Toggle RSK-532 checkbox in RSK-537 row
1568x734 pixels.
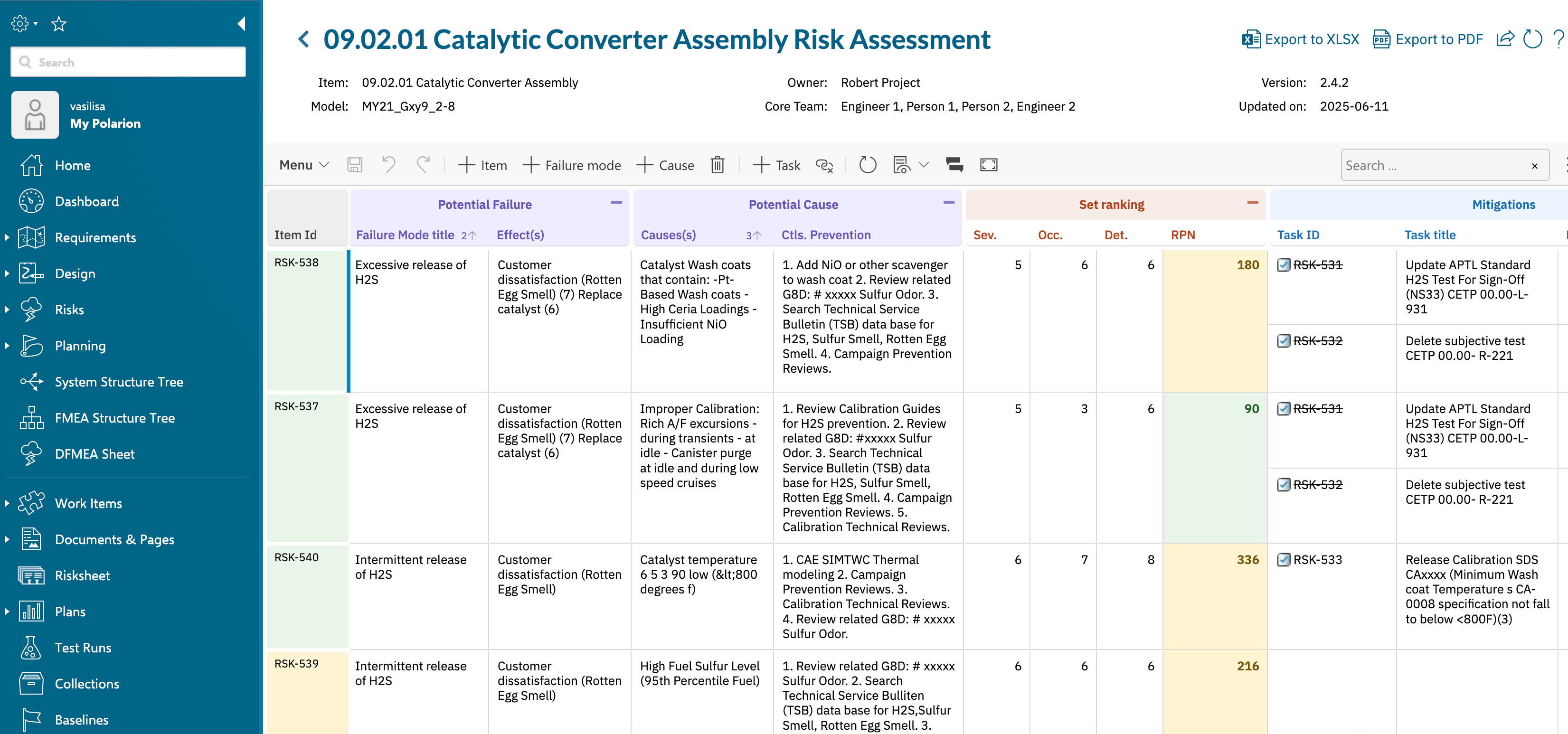(x=1283, y=485)
